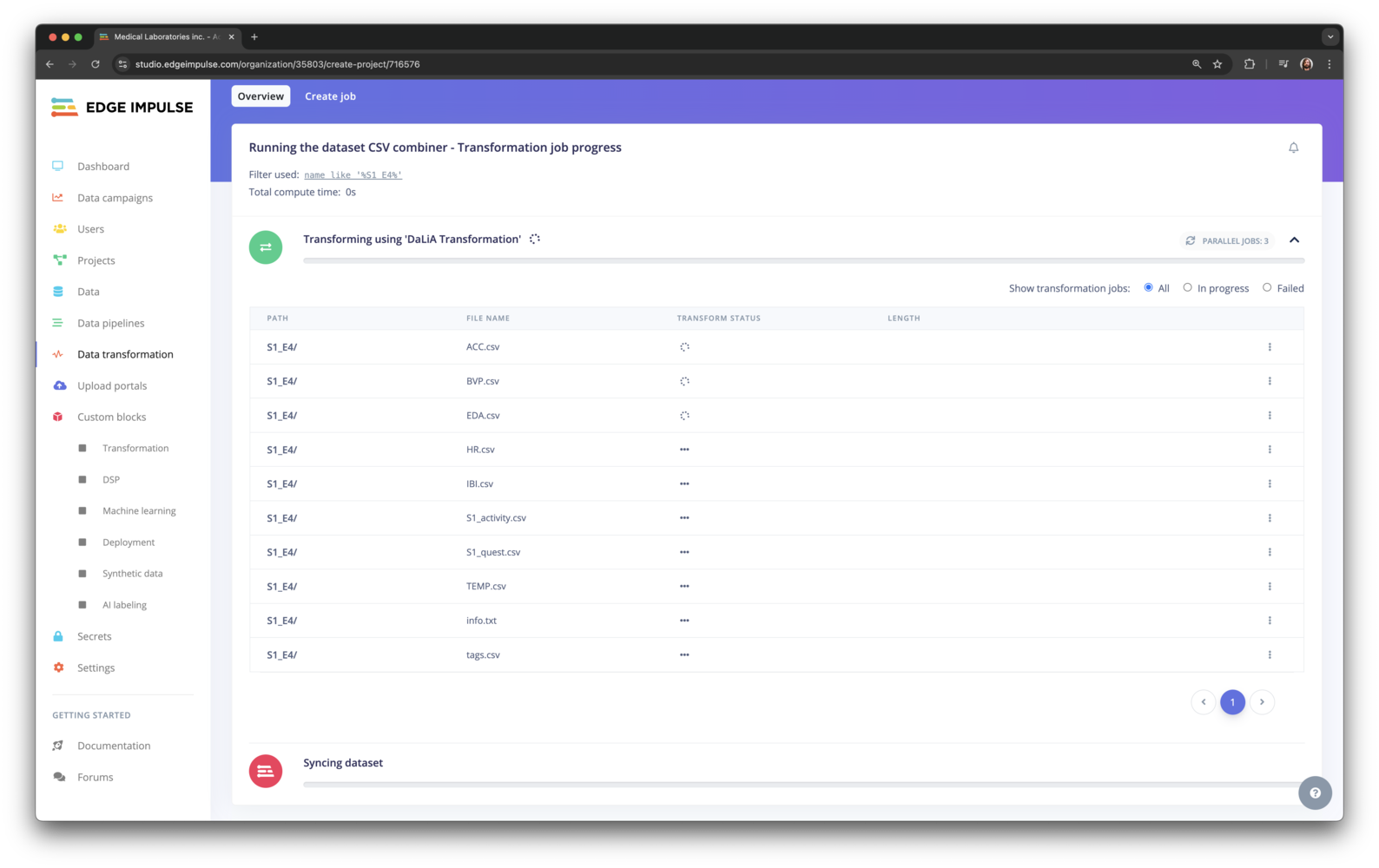Open the info.txt row actions menu
The width and height of the screenshot is (1379, 868).
1270,621
